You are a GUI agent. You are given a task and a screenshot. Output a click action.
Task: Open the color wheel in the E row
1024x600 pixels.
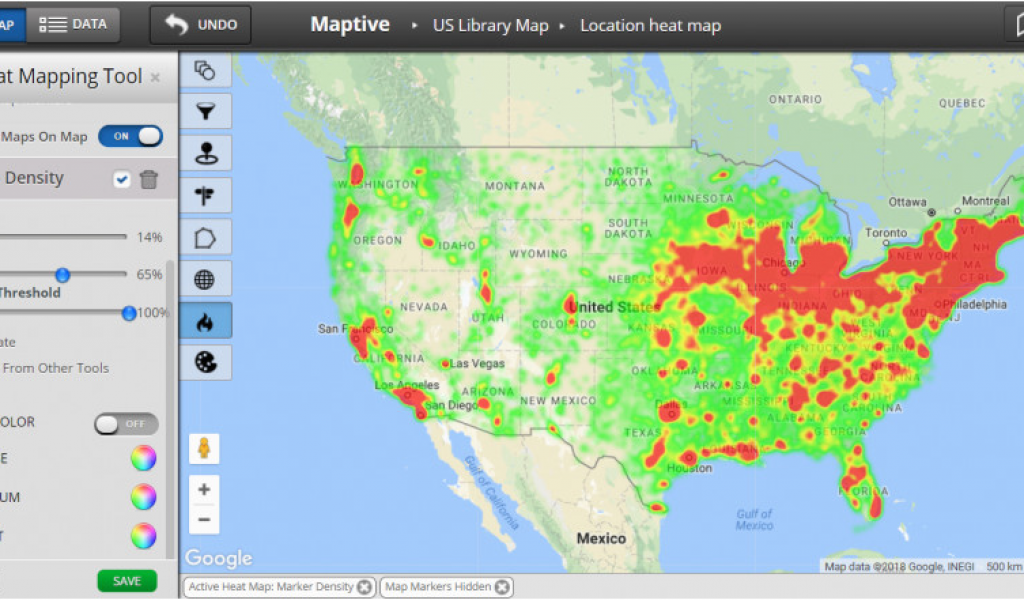click(x=144, y=458)
